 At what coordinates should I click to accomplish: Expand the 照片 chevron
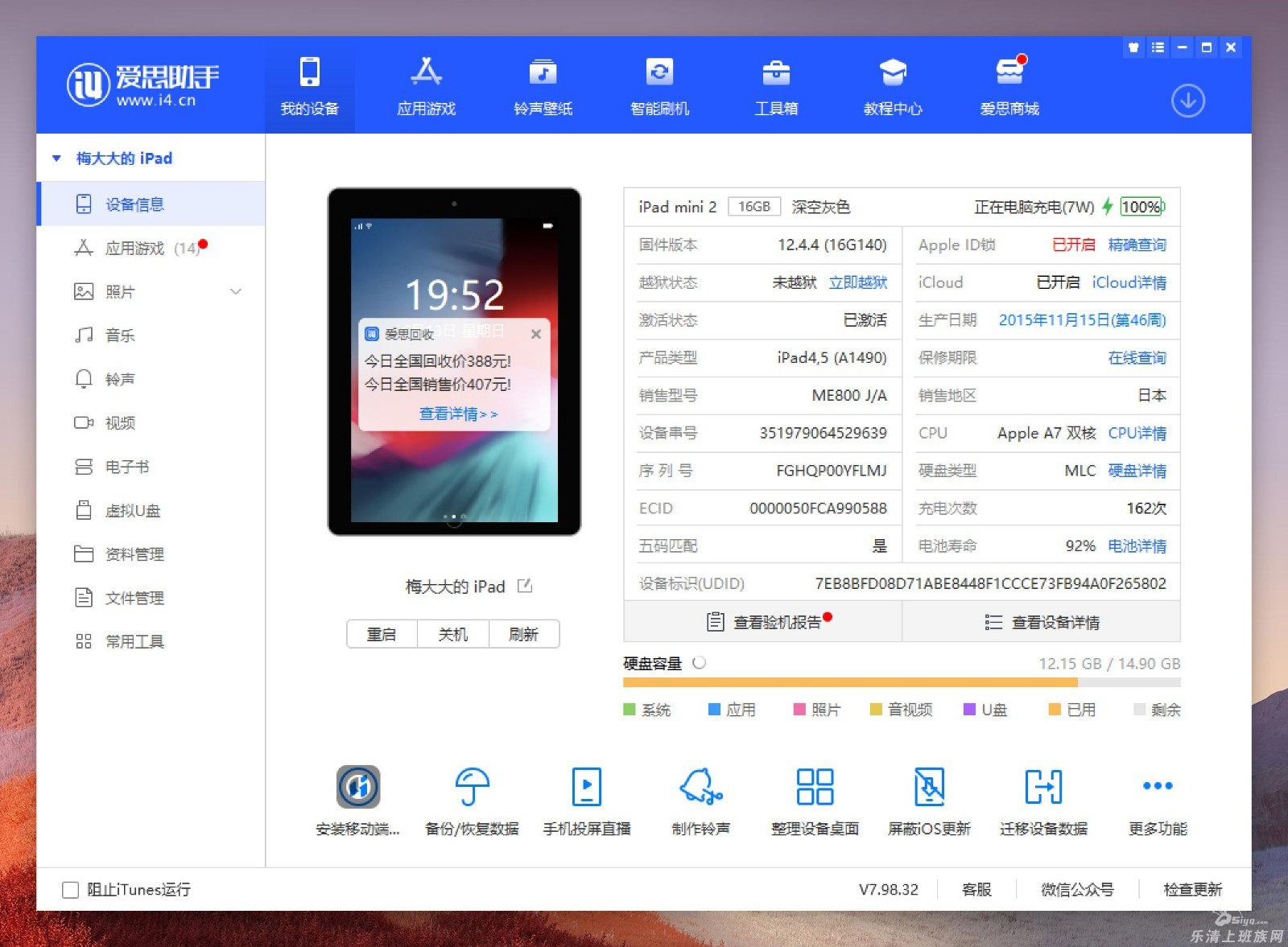point(236,291)
